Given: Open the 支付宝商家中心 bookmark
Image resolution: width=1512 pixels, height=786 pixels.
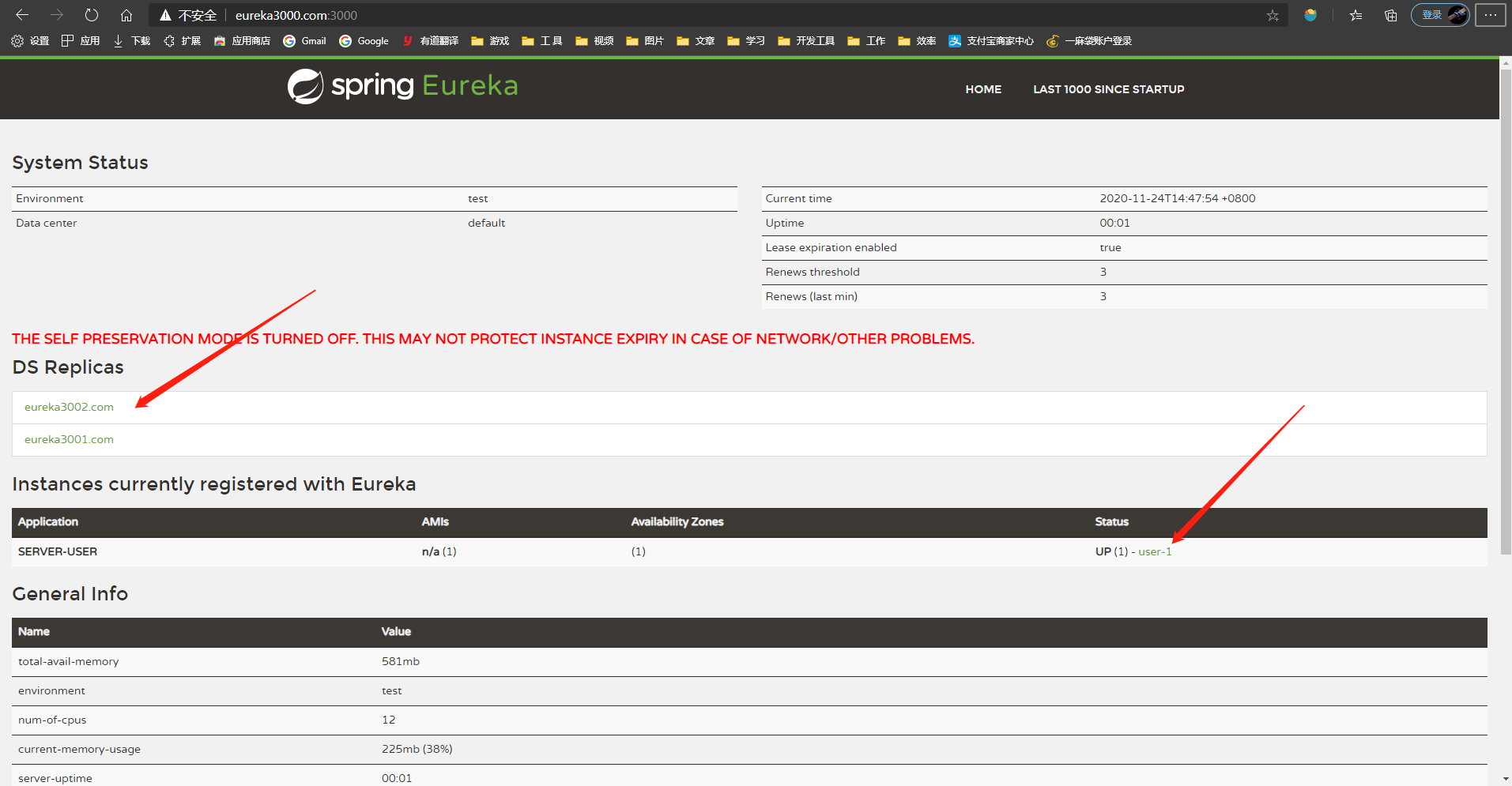Looking at the screenshot, I should click(x=991, y=41).
